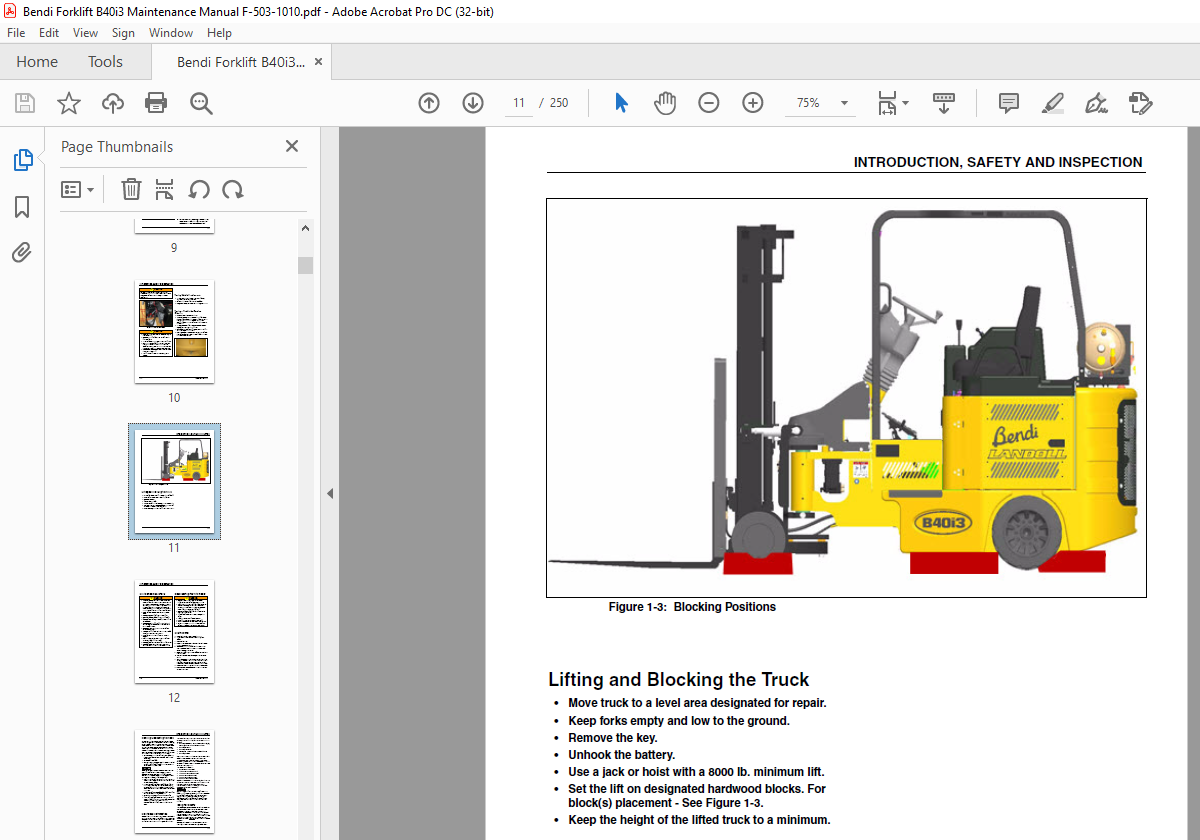Go to the previous page arrow
The image size is (1200, 840).
(429, 103)
